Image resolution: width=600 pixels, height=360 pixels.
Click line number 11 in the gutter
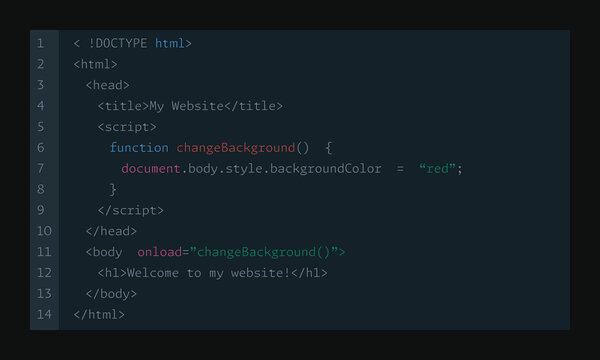[x=44, y=252]
